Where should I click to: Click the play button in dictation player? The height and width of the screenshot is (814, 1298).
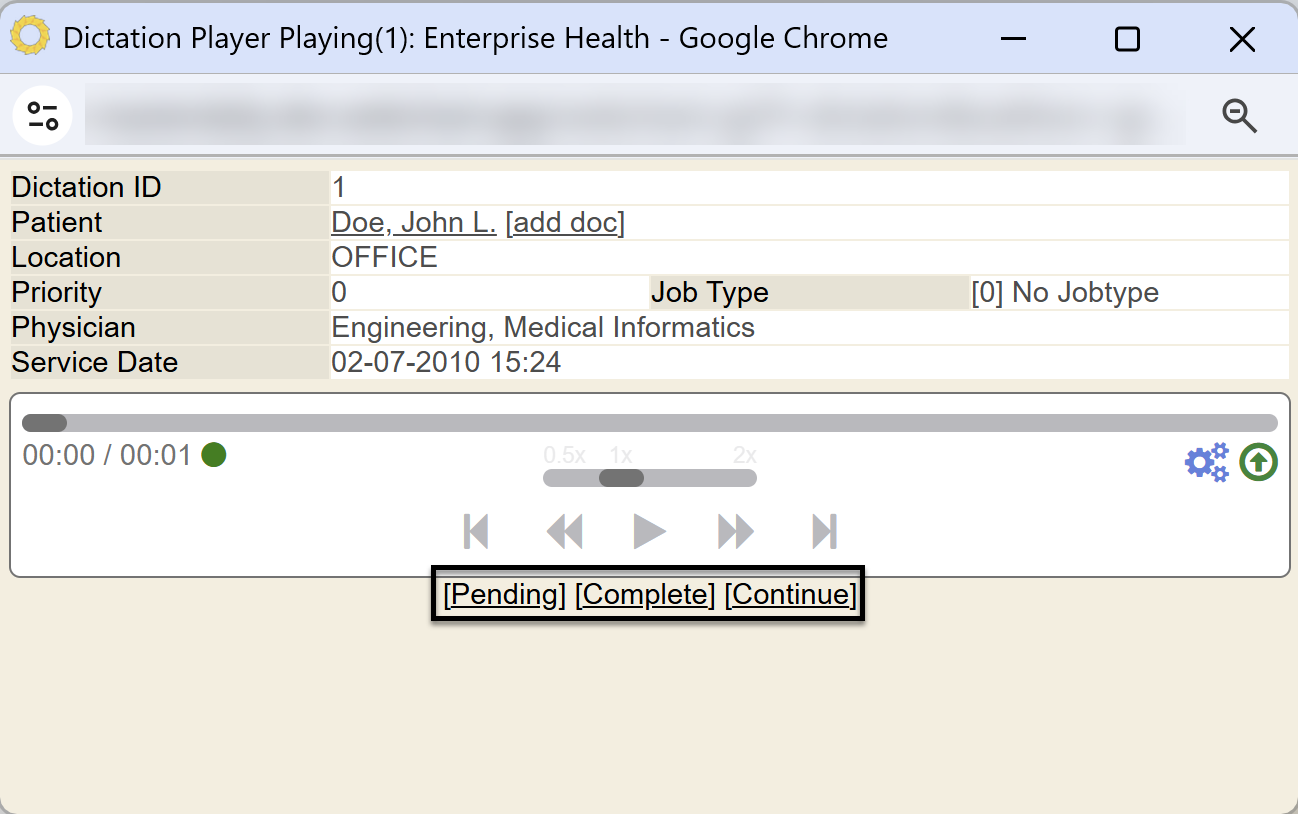click(x=649, y=531)
